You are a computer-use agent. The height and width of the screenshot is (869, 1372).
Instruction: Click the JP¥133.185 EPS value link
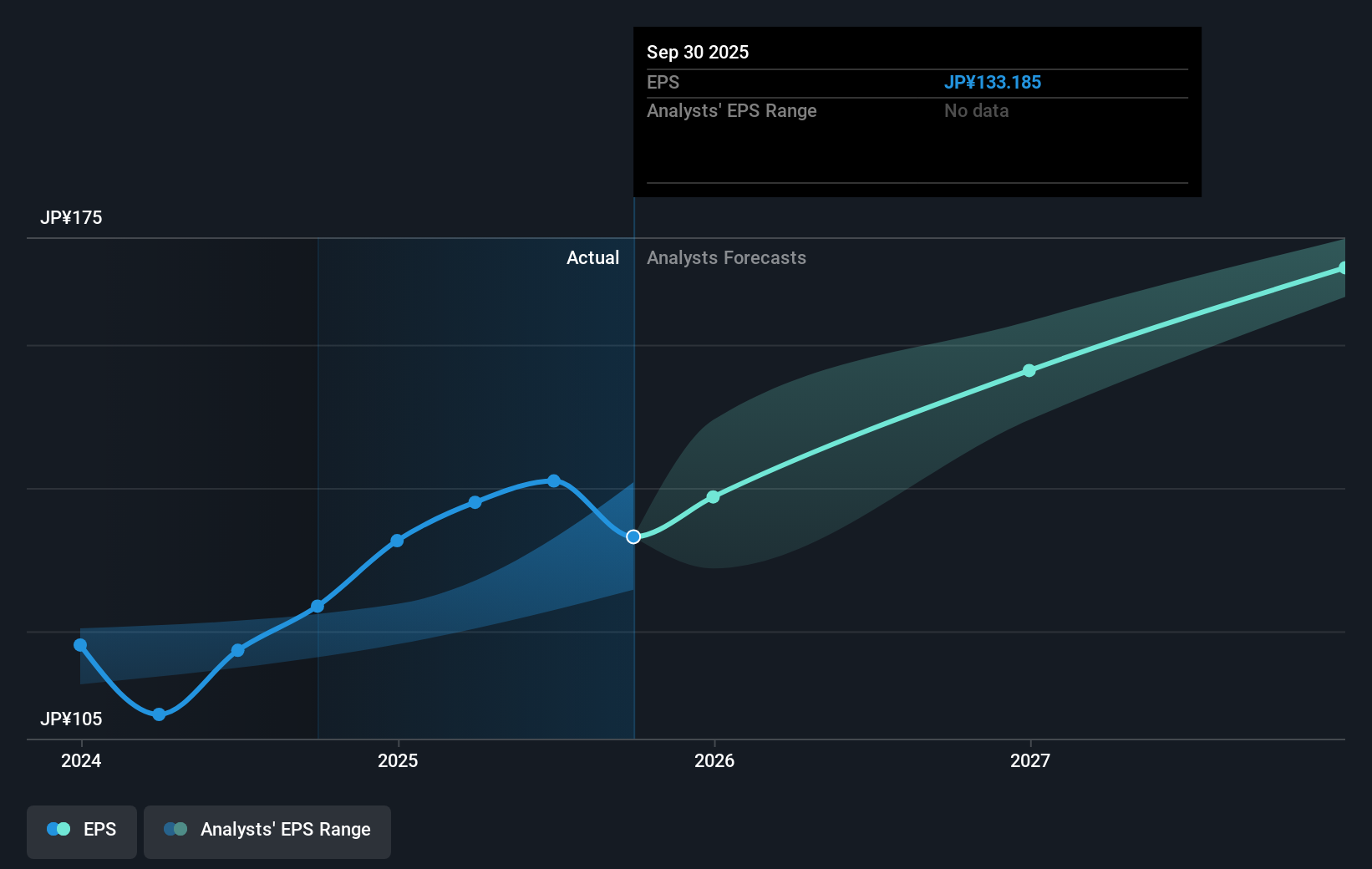[x=993, y=82]
